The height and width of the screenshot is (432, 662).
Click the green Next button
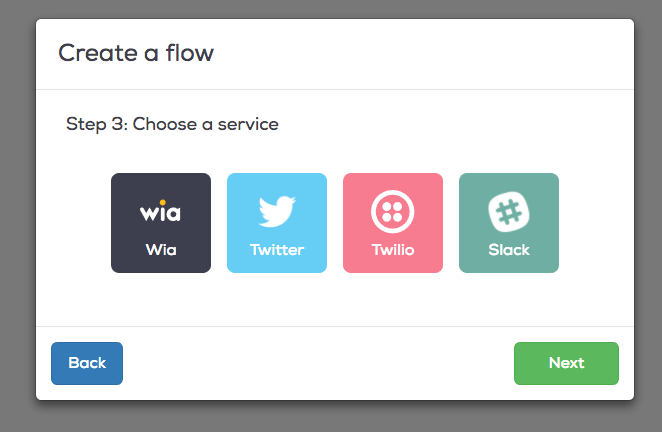point(566,363)
